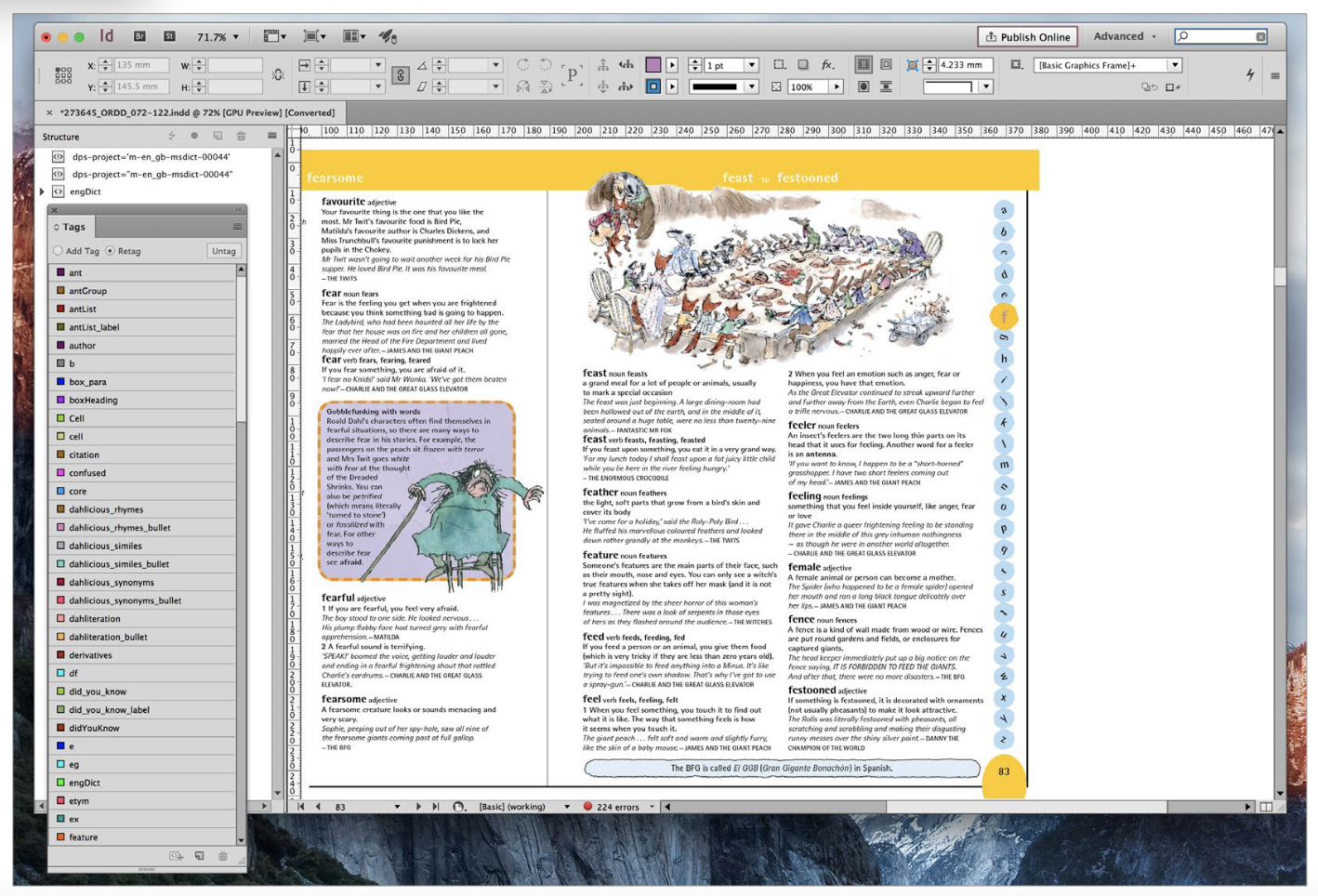Click the constrain proportions chain link icon

click(401, 75)
